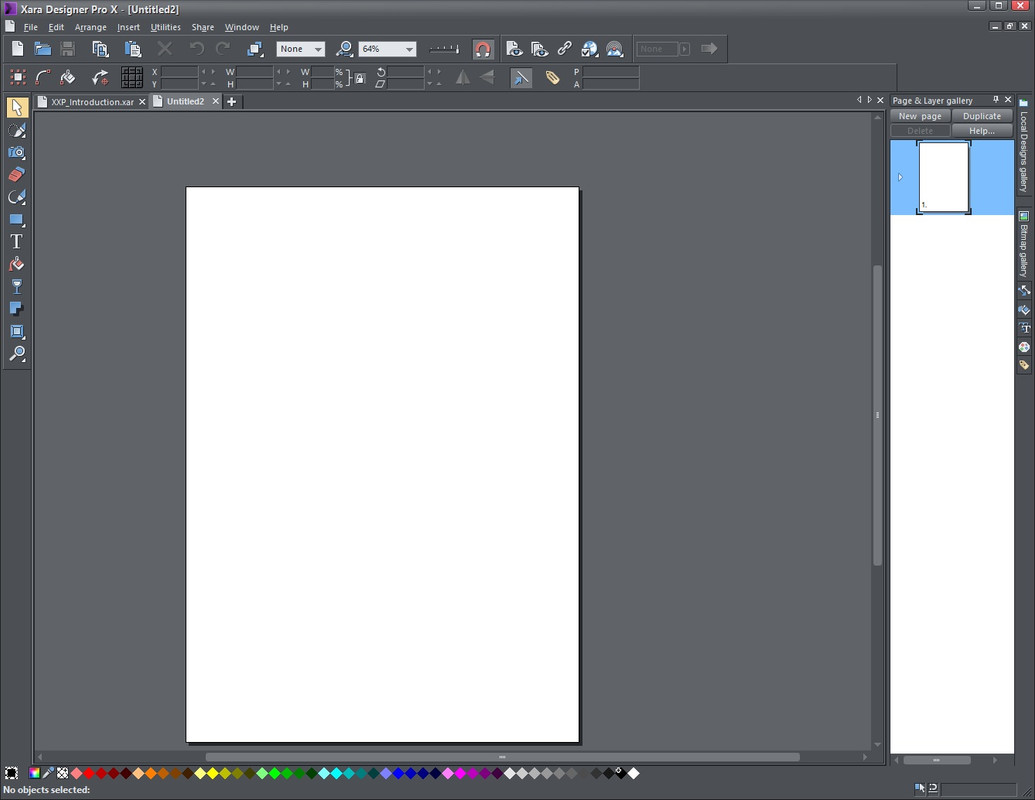This screenshot has width=1035, height=800.
Task: Set the no-color checkered swatch
Action: (x=63, y=773)
